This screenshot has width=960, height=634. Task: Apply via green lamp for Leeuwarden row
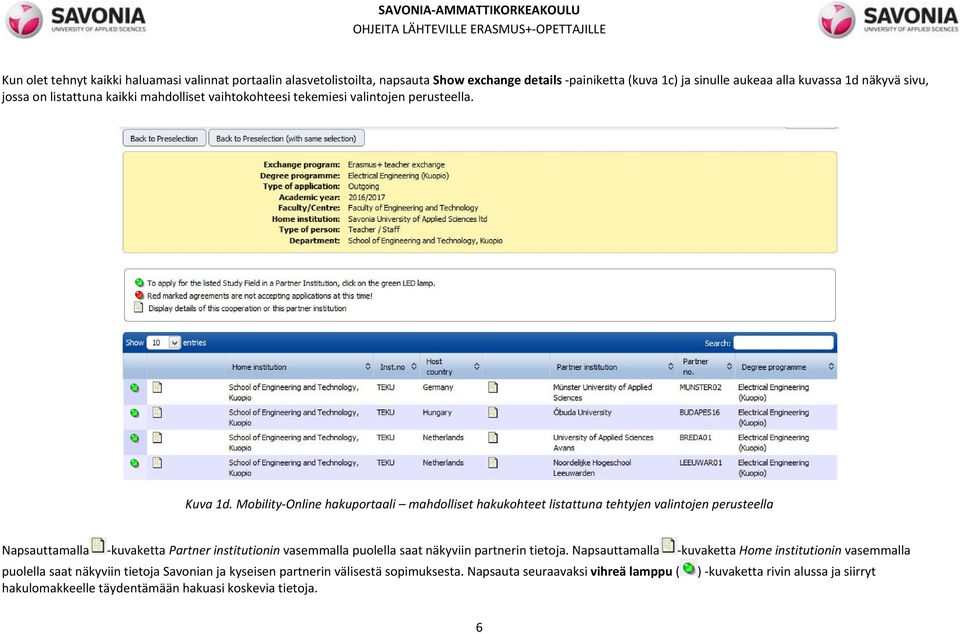coord(135,463)
